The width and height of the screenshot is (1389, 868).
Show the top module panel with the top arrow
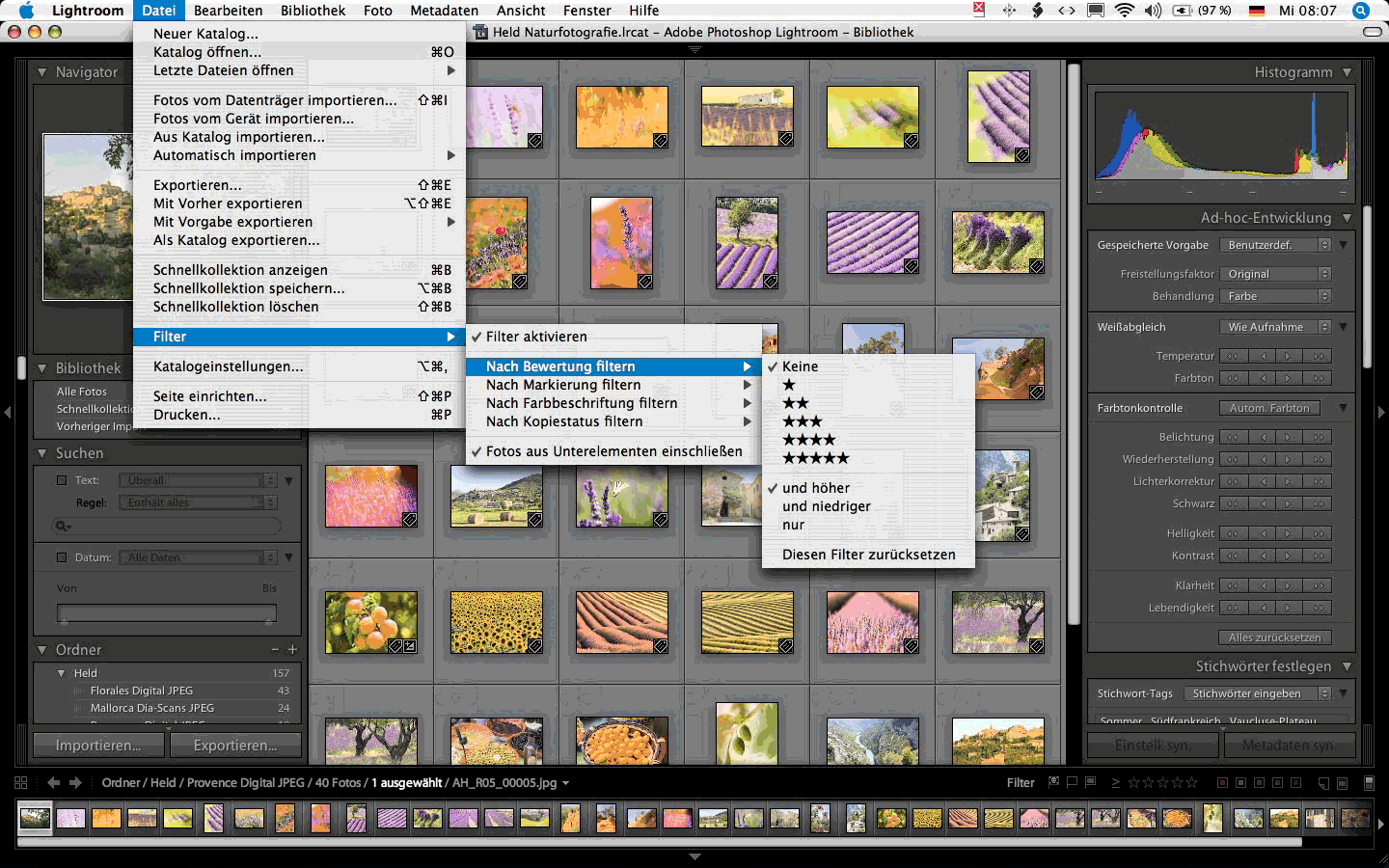pyautogui.click(x=694, y=48)
